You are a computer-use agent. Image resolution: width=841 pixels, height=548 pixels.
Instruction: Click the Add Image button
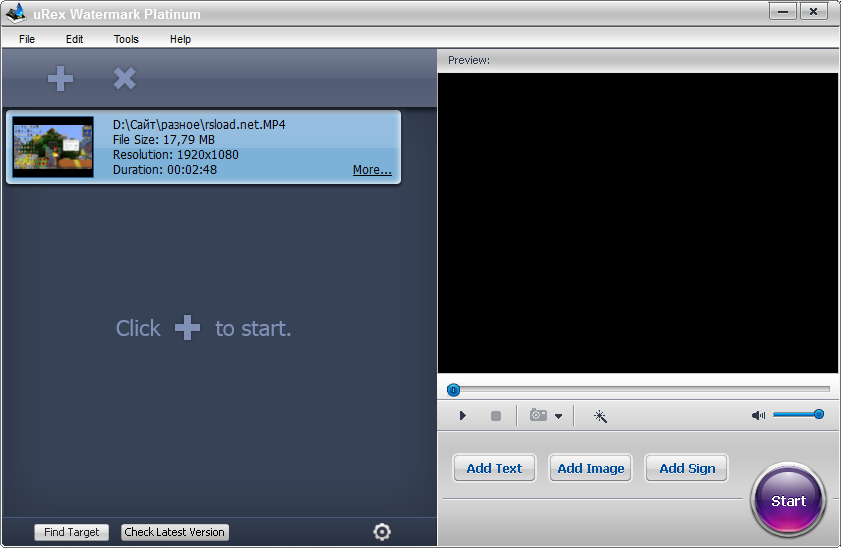pyautogui.click(x=591, y=468)
